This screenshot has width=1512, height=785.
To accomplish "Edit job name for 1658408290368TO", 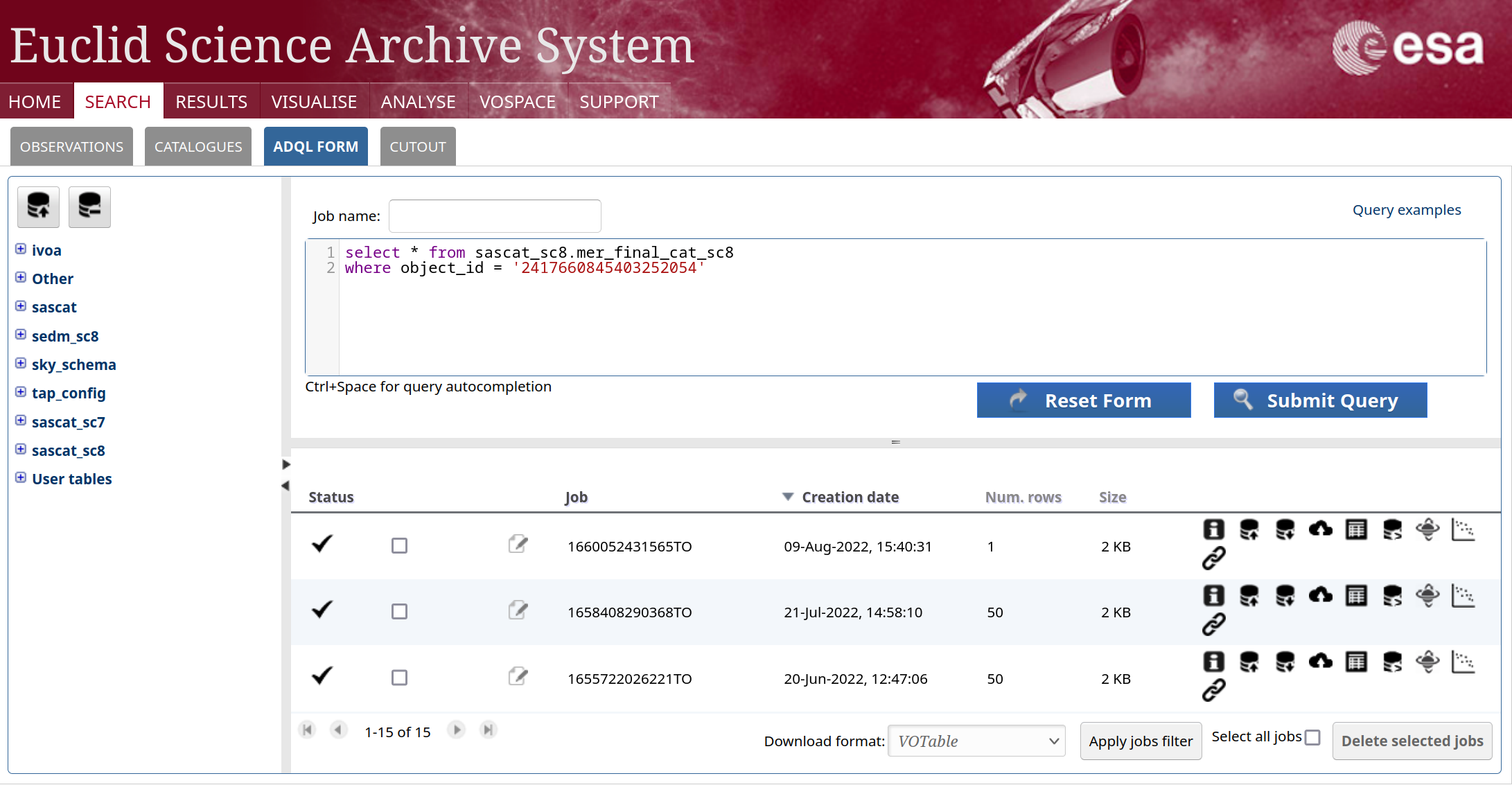I will click(518, 610).
